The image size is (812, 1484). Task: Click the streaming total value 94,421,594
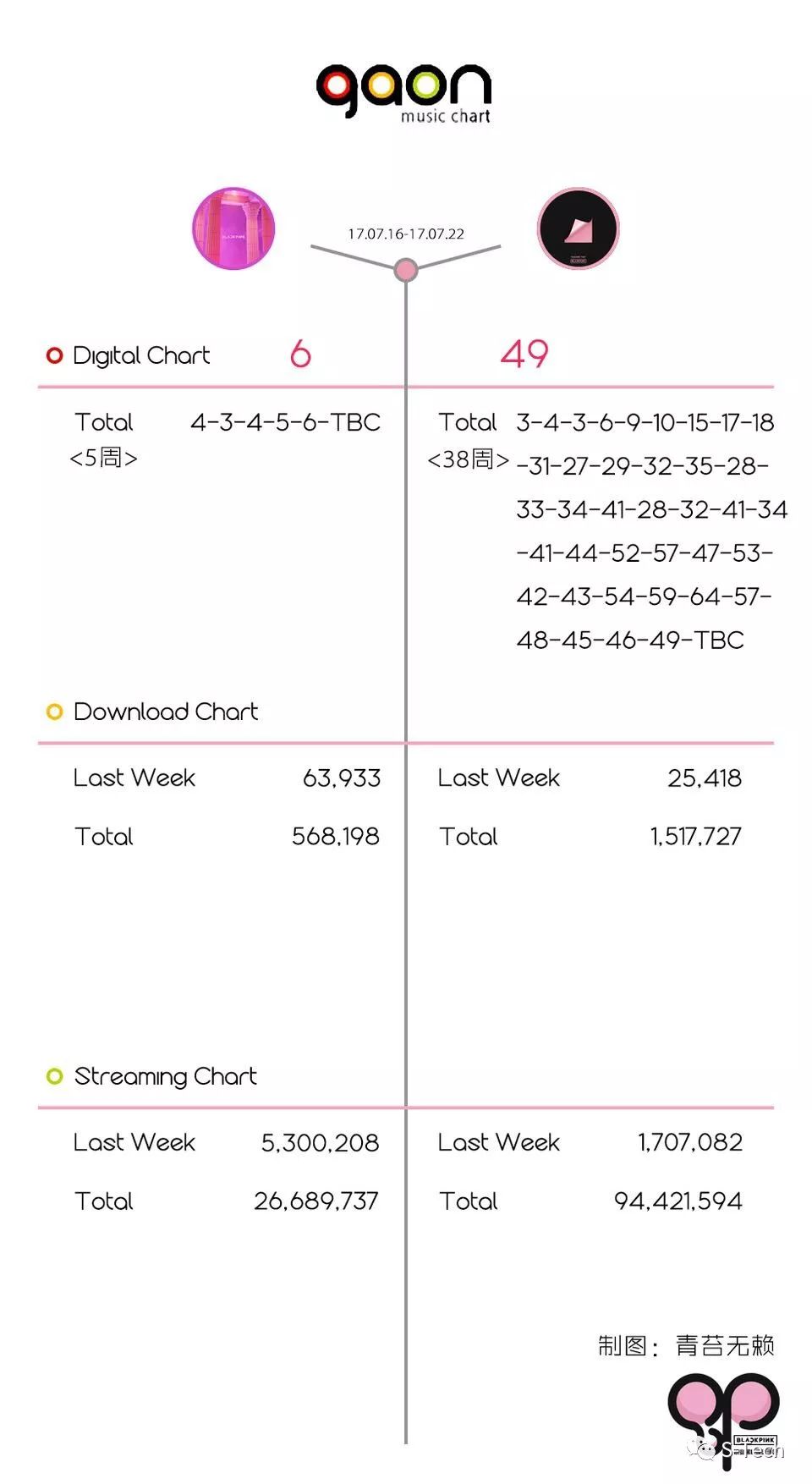(x=678, y=1201)
